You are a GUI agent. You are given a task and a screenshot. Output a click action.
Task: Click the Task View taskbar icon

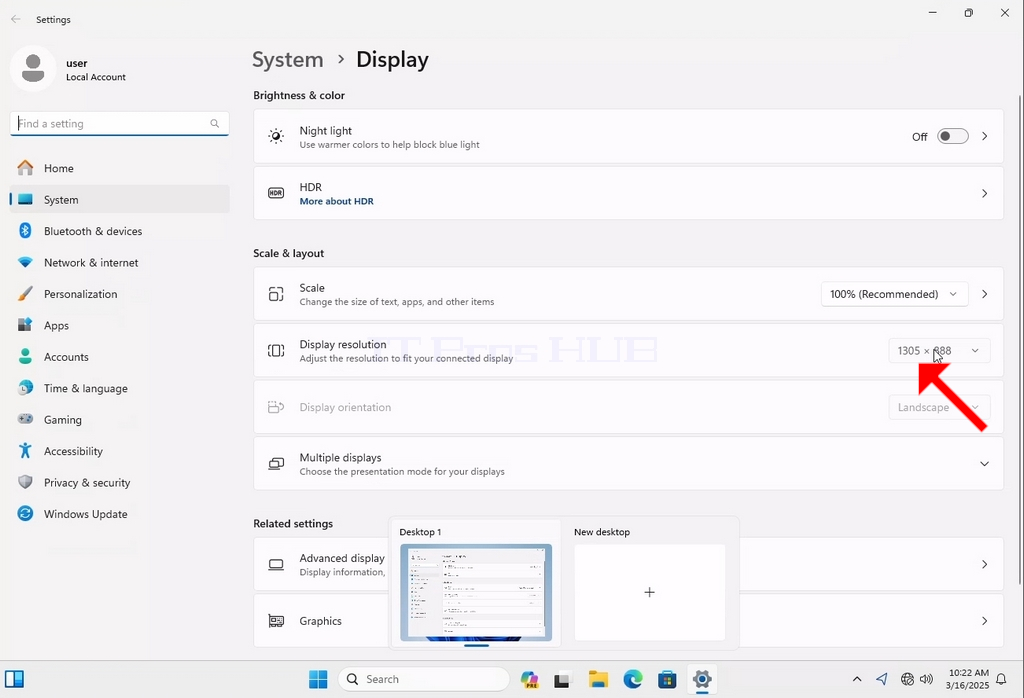(563, 679)
